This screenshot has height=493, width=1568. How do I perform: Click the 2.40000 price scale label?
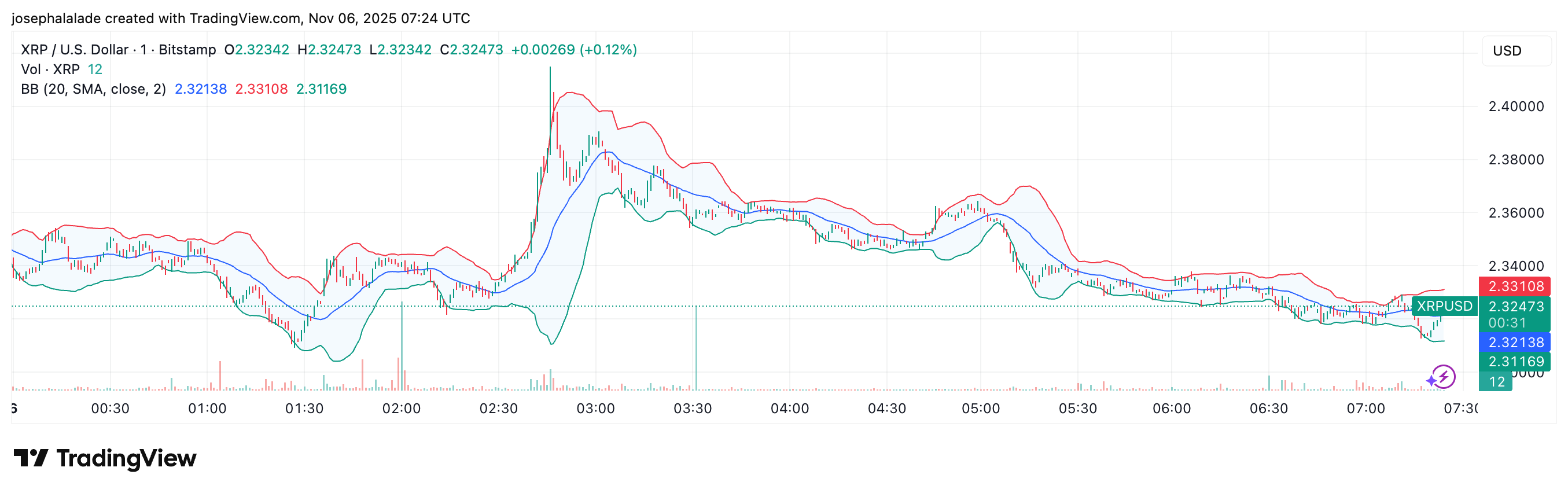(1516, 106)
